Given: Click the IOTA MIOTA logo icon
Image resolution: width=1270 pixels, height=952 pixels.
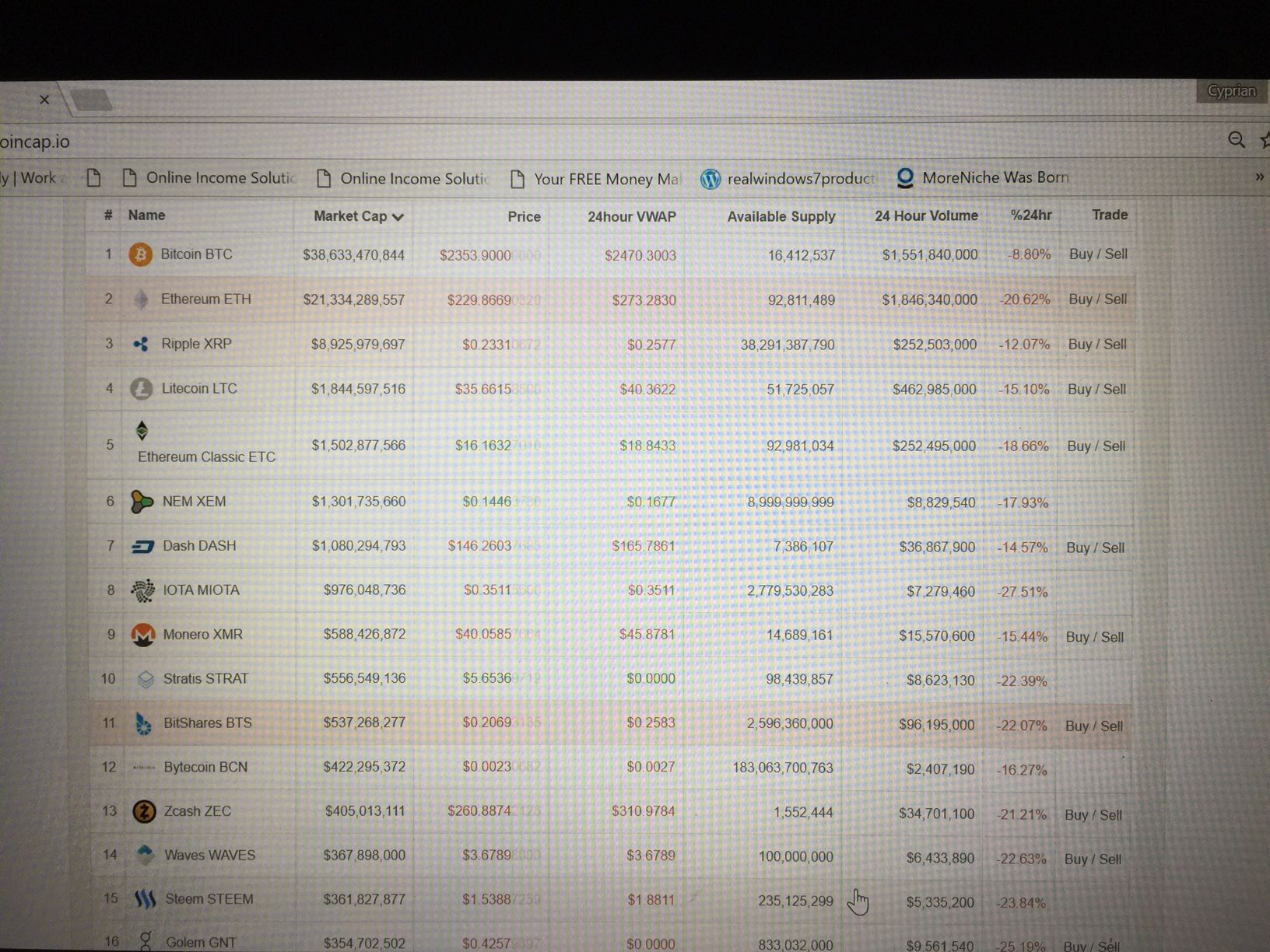Looking at the screenshot, I should pyautogui.click(x=142, y=591).
